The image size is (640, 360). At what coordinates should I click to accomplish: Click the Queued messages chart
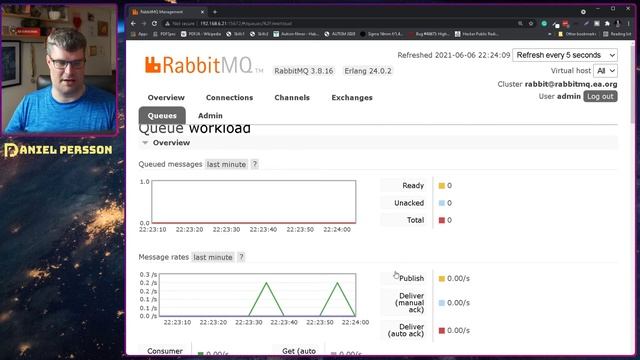pyautogui.click(x=253, y=202)
